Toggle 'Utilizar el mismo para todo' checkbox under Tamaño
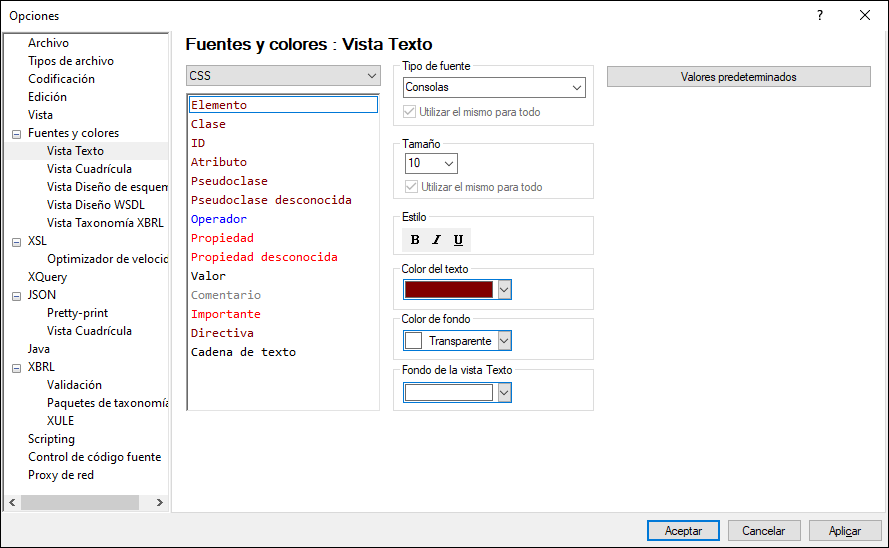Image resolution: width=889 pixels, height=548 pixels. [x=410, y=187]
